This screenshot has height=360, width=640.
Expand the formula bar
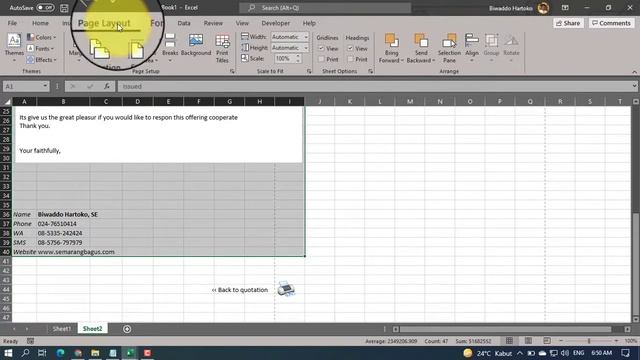(634, 86)
